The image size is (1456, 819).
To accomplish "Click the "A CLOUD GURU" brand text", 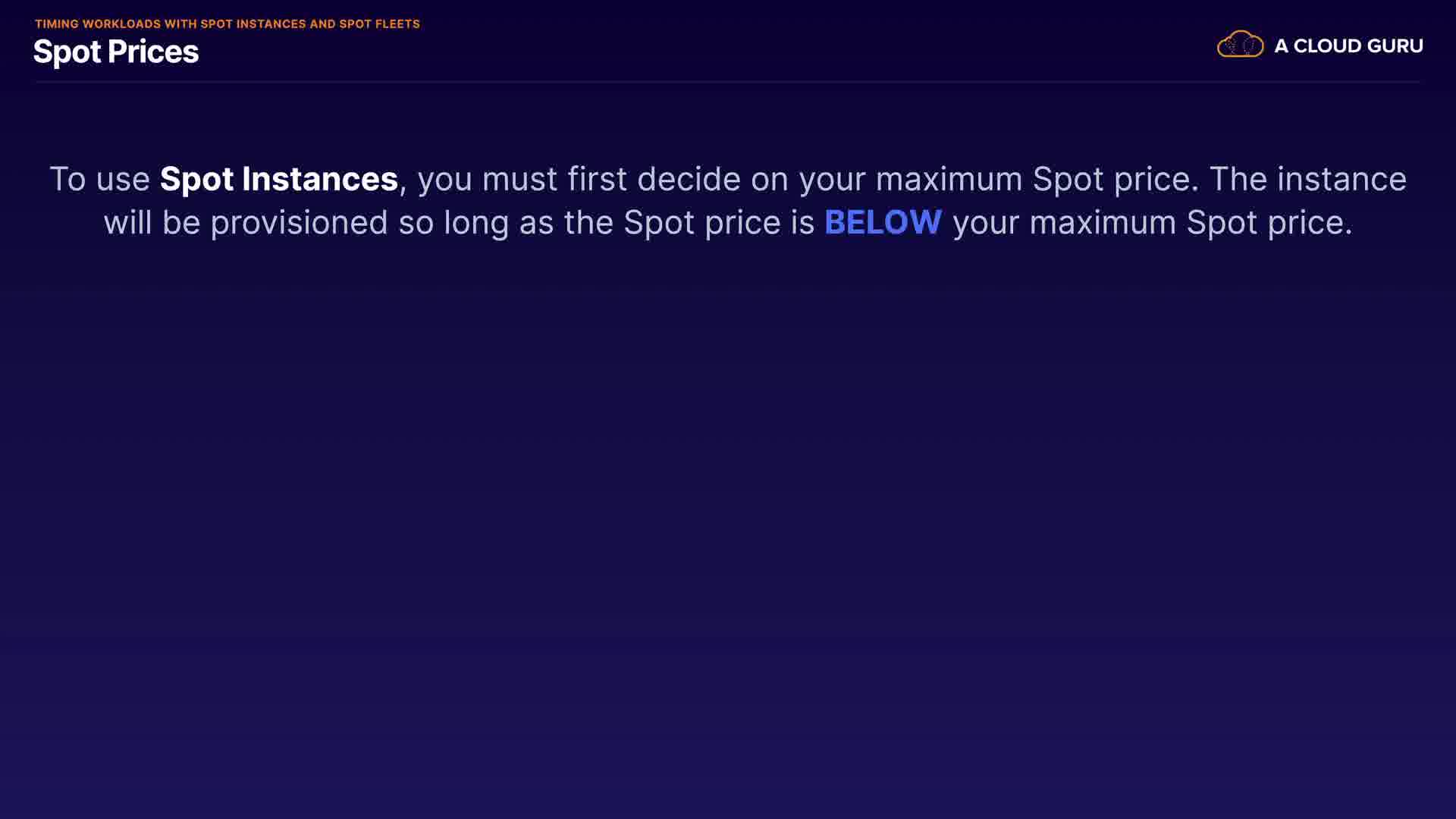I will coord(1348,46).
